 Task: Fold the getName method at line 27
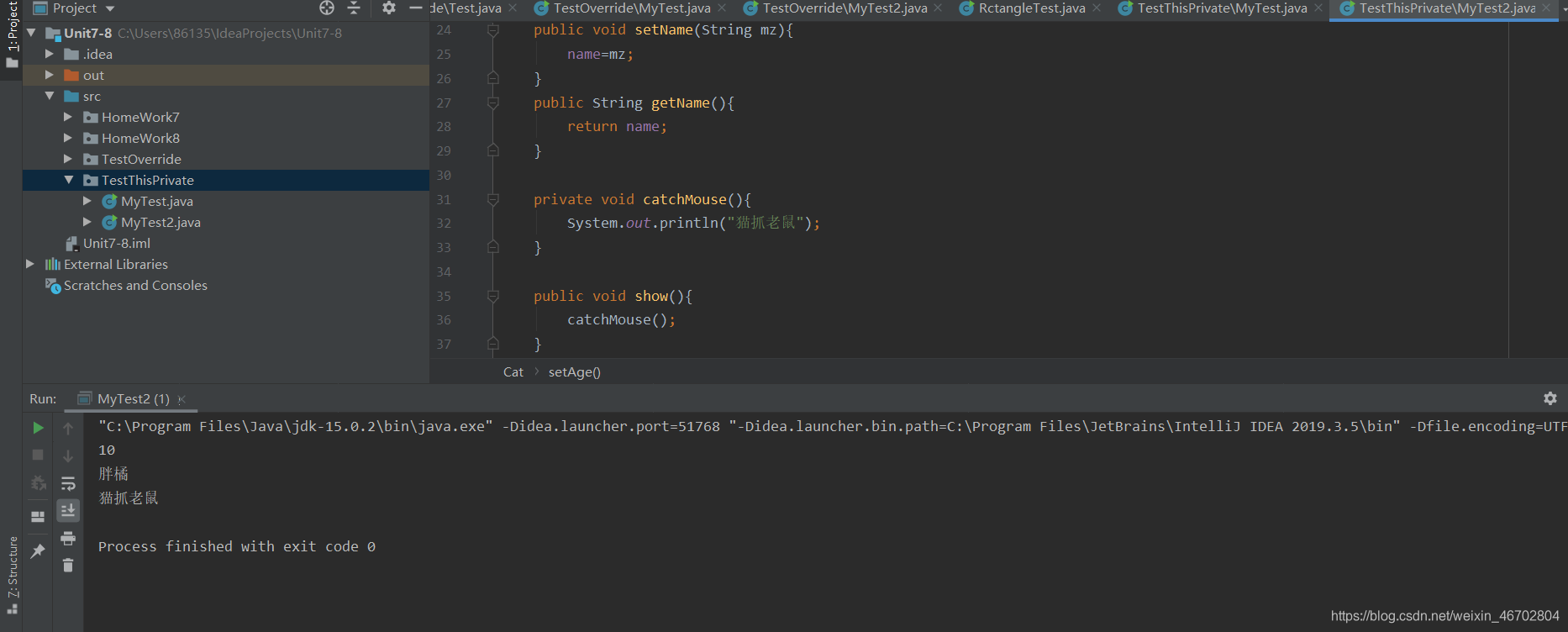pyautogui.click(x=493, y=103)
